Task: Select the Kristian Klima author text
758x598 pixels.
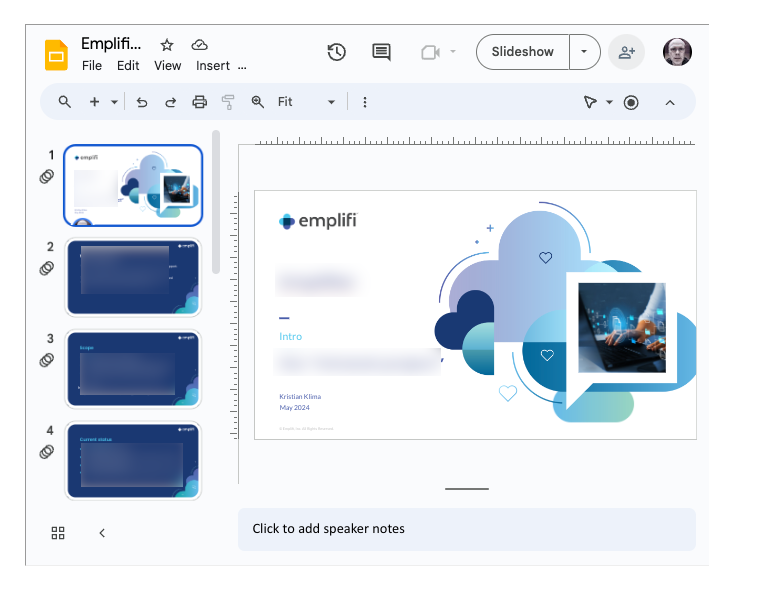Action: pyautogui.click(x=300, y=396)
